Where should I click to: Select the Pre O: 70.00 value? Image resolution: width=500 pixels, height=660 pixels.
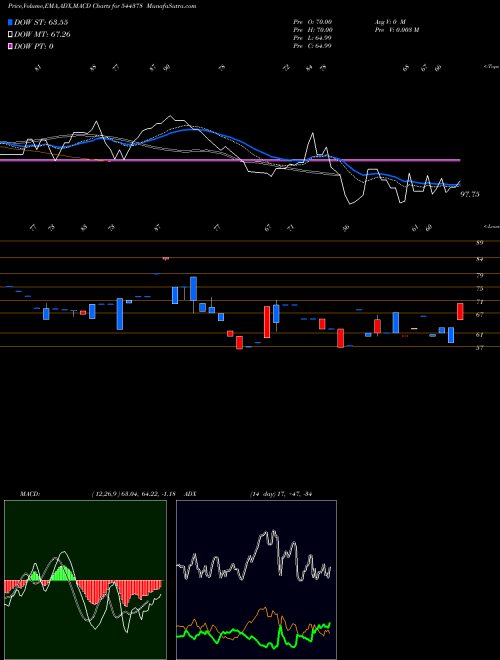click(x=313, y=22)
